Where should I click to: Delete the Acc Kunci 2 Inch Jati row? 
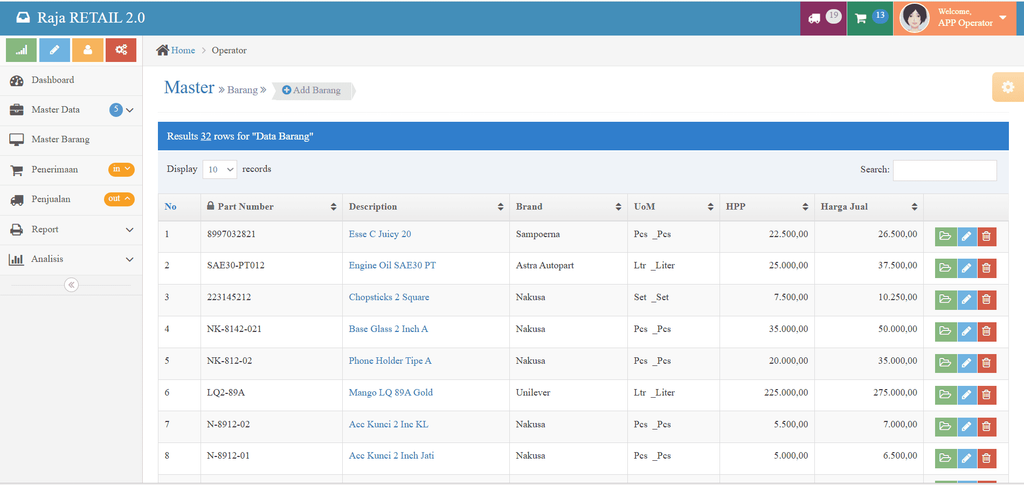[987, 458]
